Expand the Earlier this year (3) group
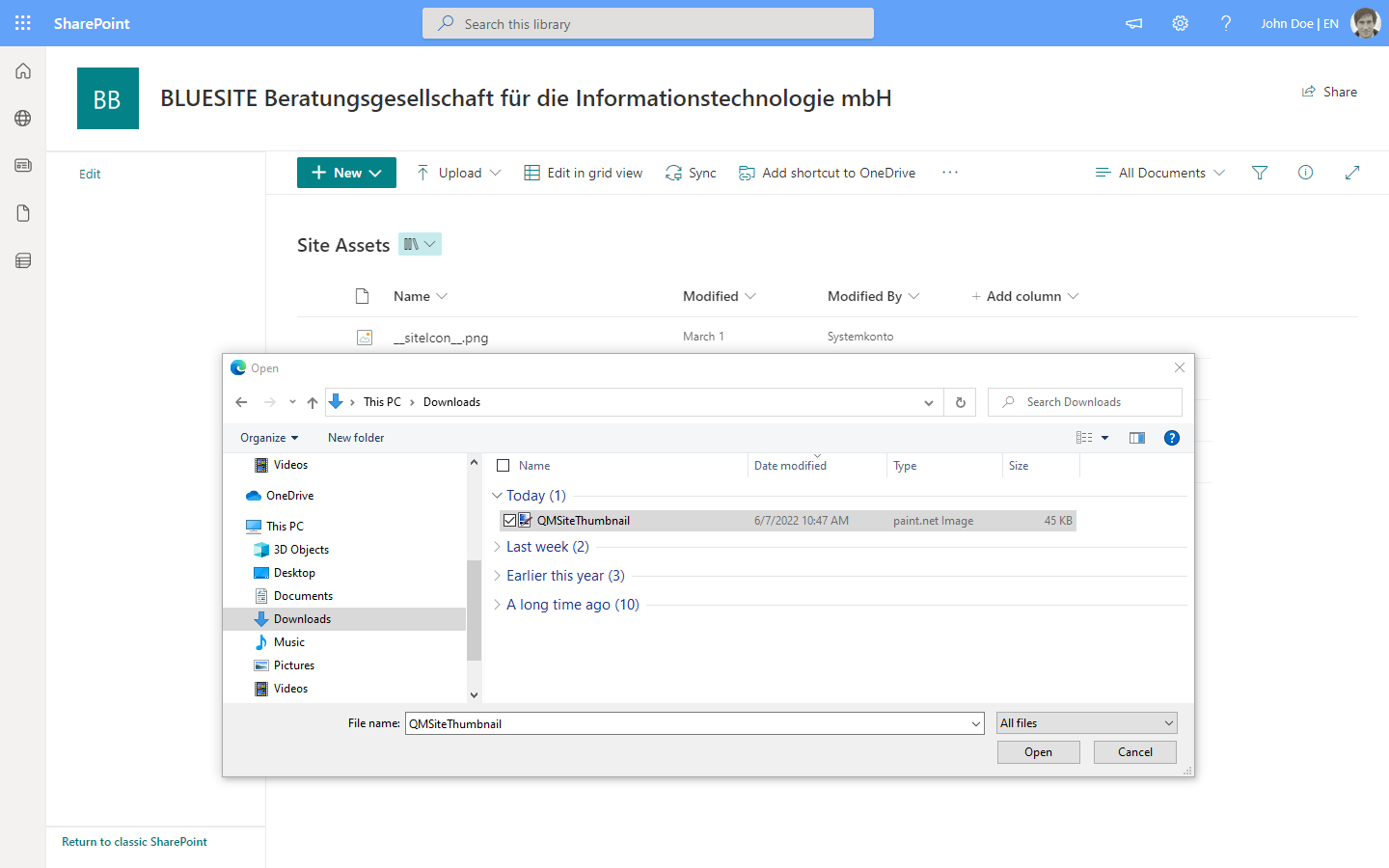The width and height of the screenshot is (1389, 868). point(497,576)
